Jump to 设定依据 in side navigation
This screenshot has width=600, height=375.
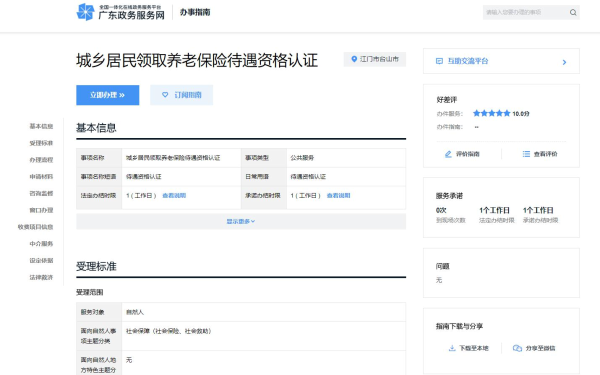(41, 261)
